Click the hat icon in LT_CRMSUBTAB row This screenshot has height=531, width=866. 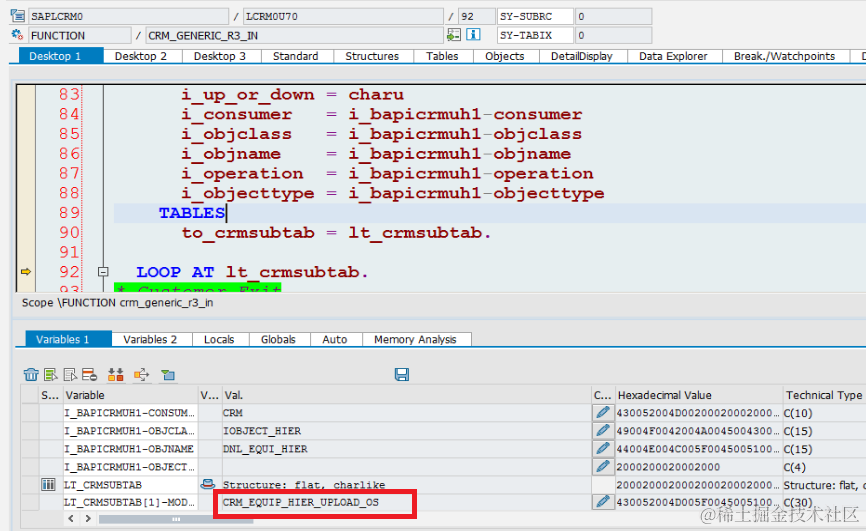click(x=208, y=485)
